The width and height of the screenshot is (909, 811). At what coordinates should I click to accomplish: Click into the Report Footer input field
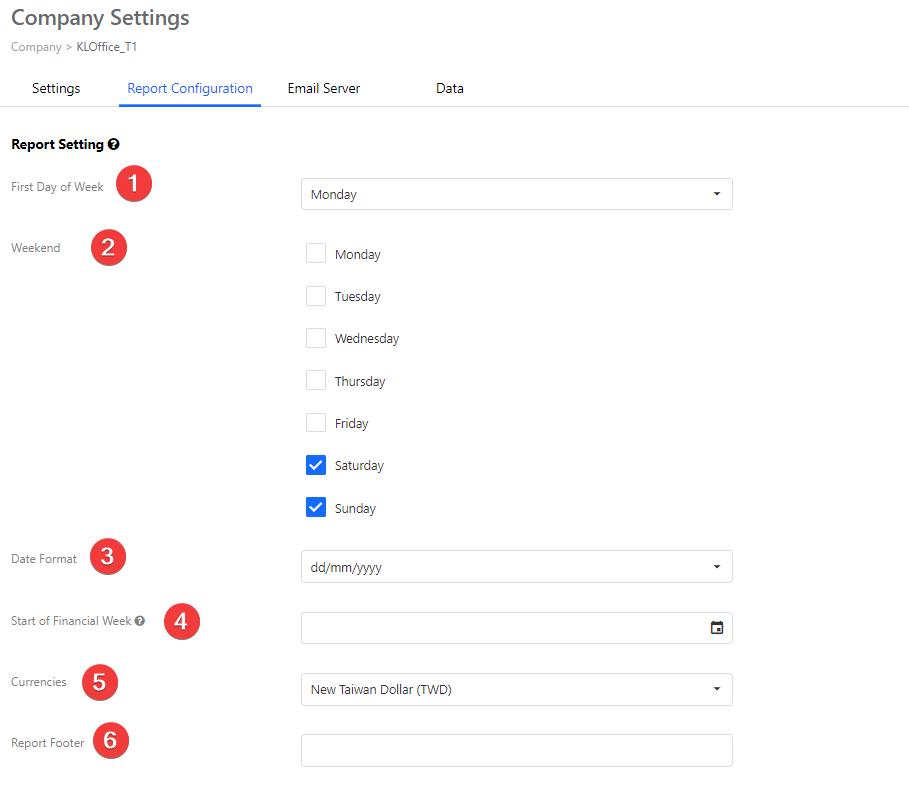(x=517, y=751)
